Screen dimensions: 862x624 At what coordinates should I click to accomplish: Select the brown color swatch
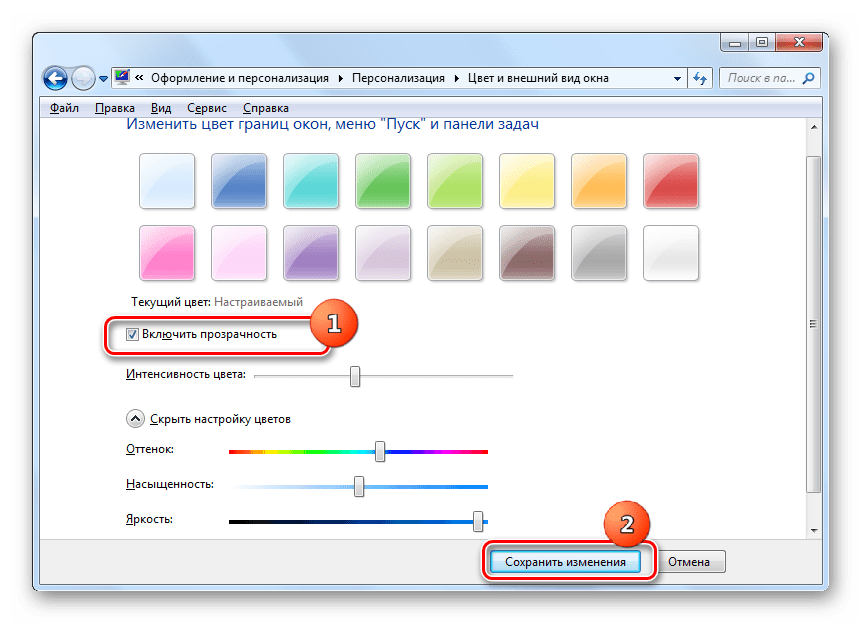pos(527,253)
